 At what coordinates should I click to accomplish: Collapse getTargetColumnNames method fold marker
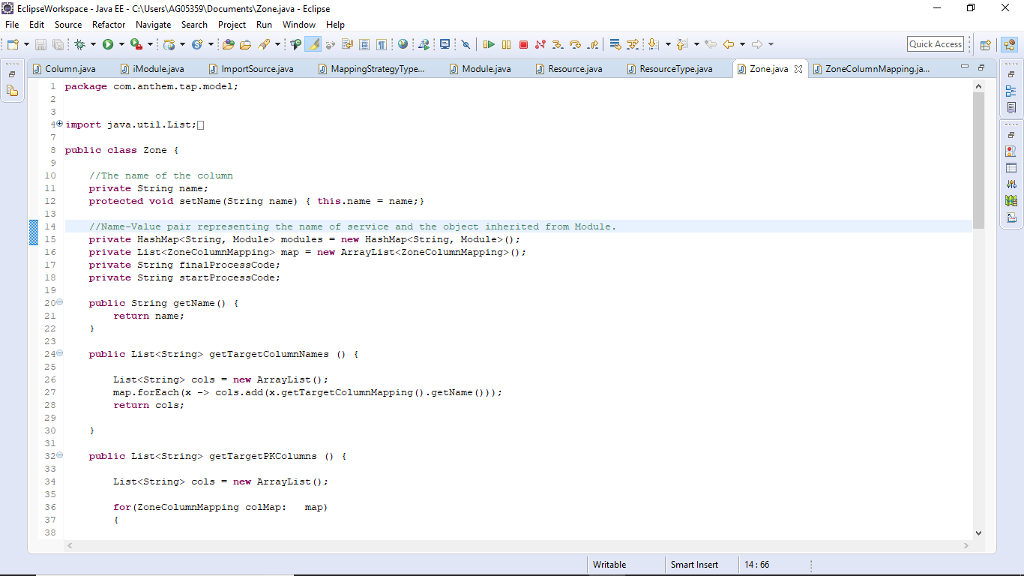click(x=59, y=353)
